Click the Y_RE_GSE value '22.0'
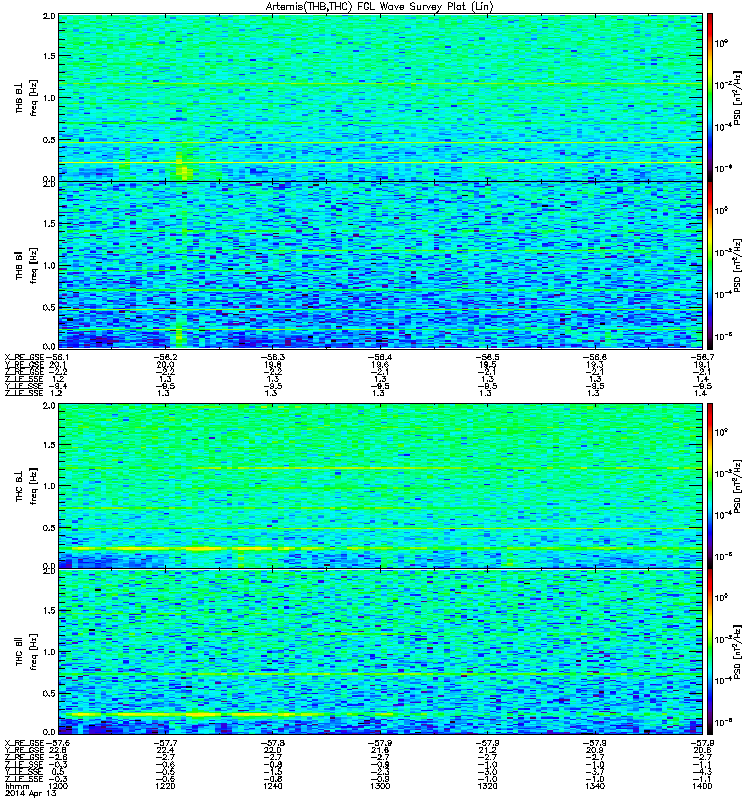The width and height of the screenshot is (750, 800). 273,750
